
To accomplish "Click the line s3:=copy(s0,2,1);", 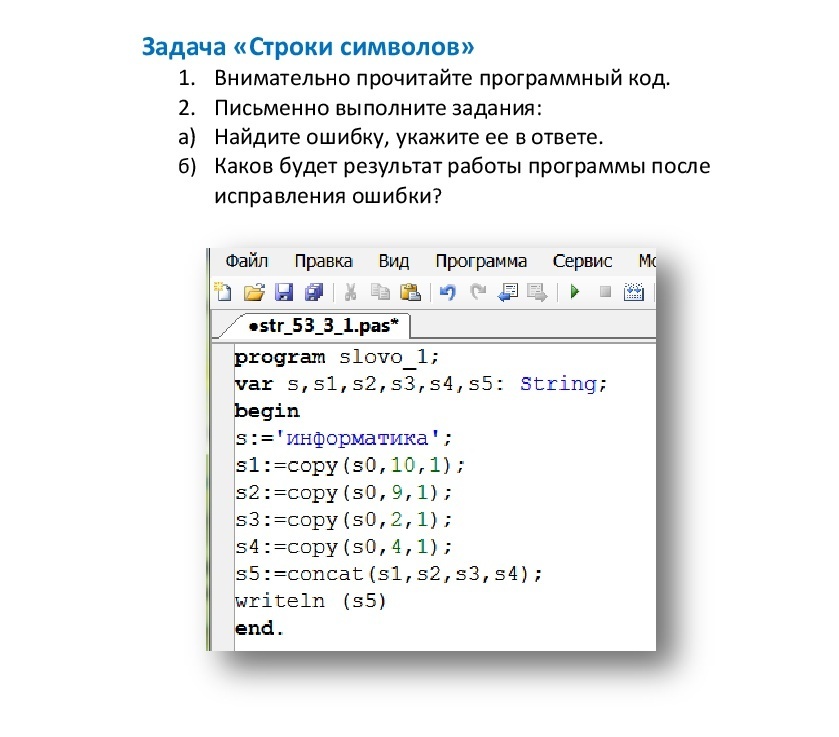I will (344, 520).
